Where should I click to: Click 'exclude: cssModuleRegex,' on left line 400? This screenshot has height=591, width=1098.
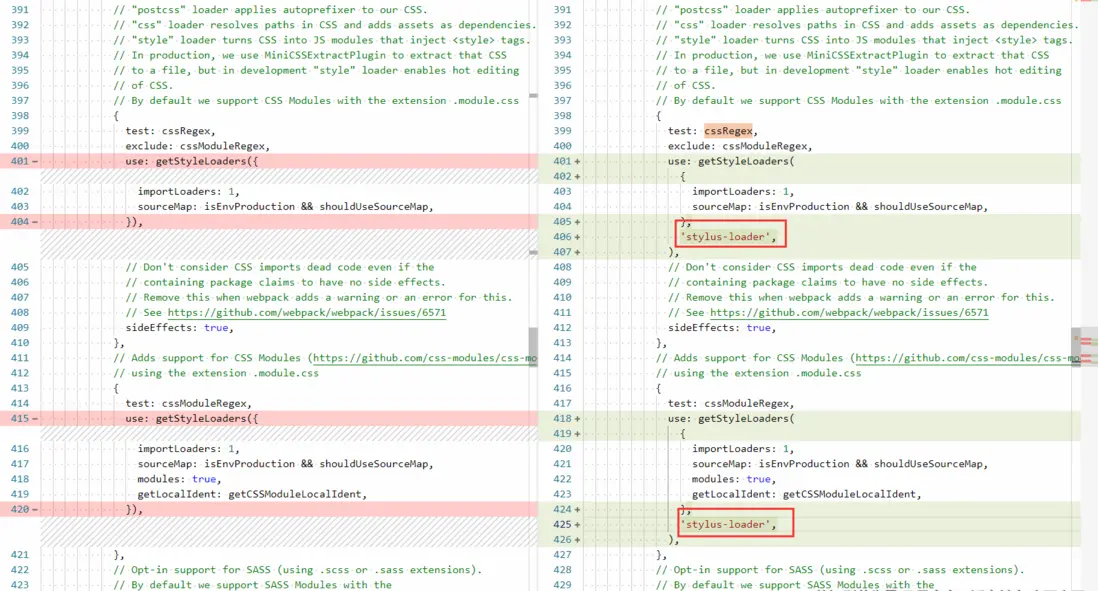click(x=197, y=146)
